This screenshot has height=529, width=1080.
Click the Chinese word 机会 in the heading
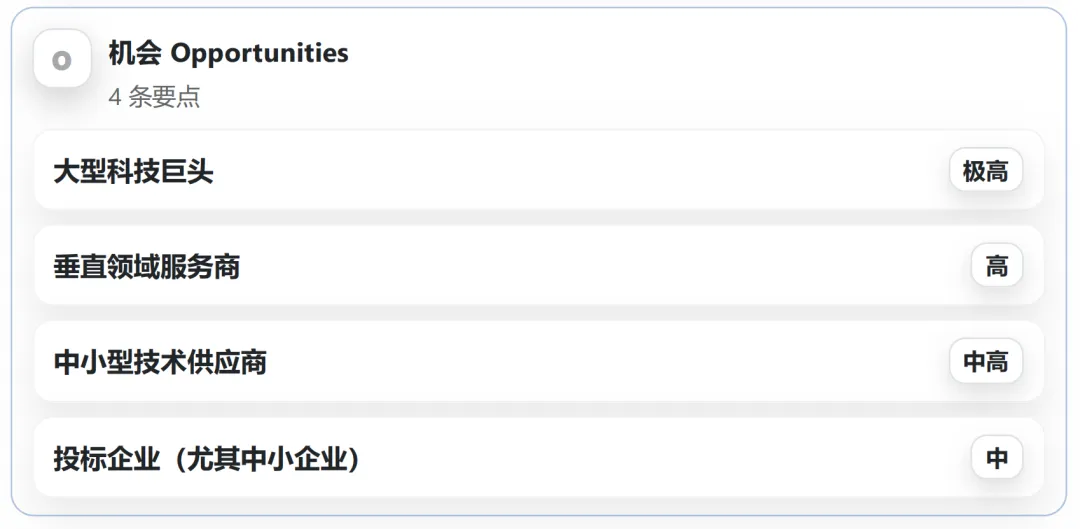[135, 53]
